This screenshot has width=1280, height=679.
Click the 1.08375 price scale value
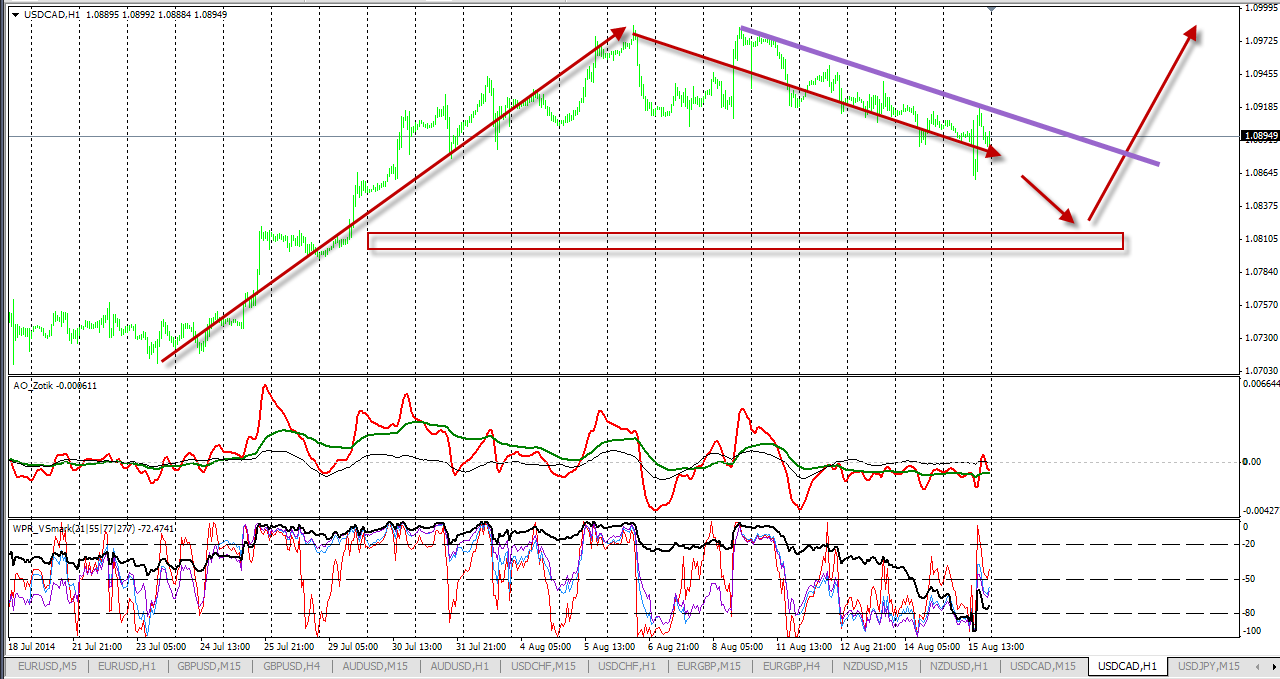1261,206
